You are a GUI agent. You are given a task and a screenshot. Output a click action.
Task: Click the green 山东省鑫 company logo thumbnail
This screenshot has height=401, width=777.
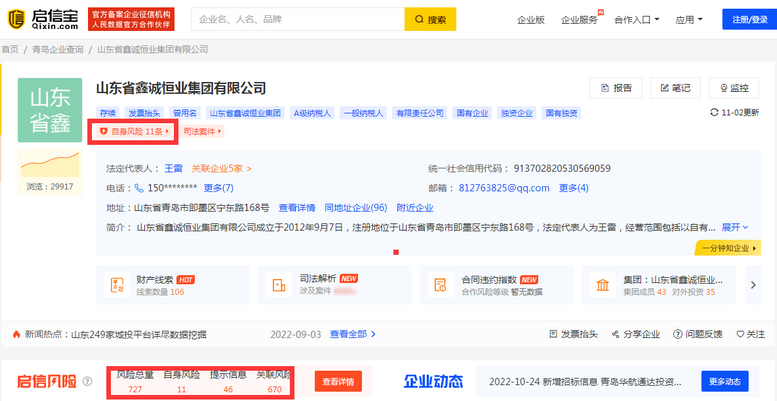pyautogui.click(x=50, y=110)
